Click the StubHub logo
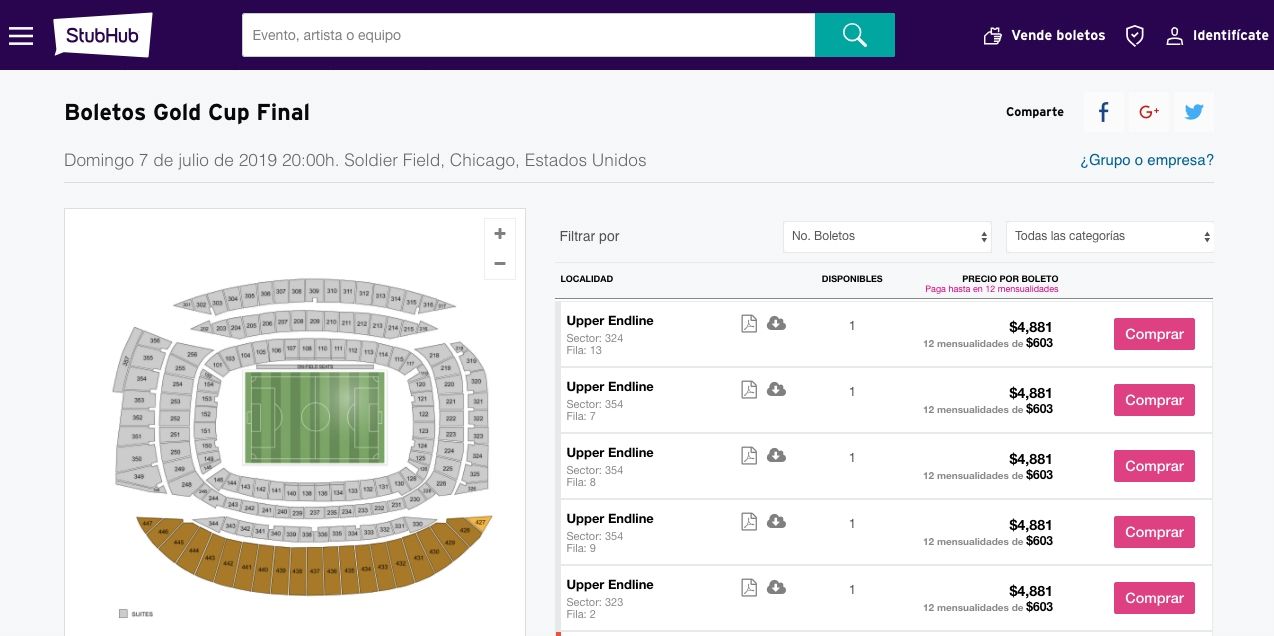This screenshot has width=1274, height=636. pos(101,34)
